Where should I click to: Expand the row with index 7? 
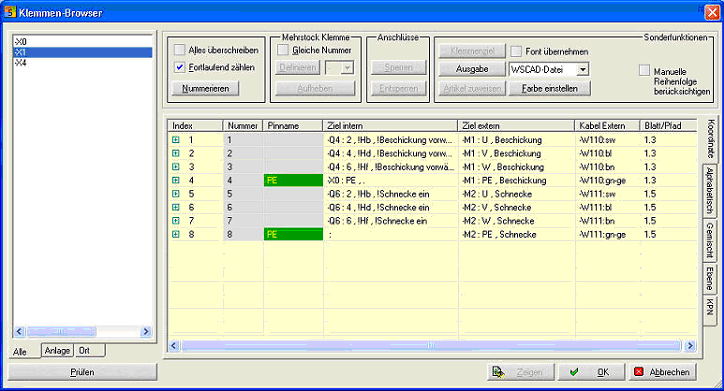(175, 221)
